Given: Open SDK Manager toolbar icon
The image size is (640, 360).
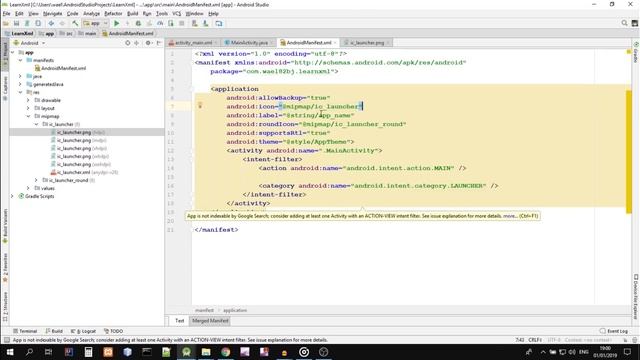Looking at the screenshot, I should point(206,23).
